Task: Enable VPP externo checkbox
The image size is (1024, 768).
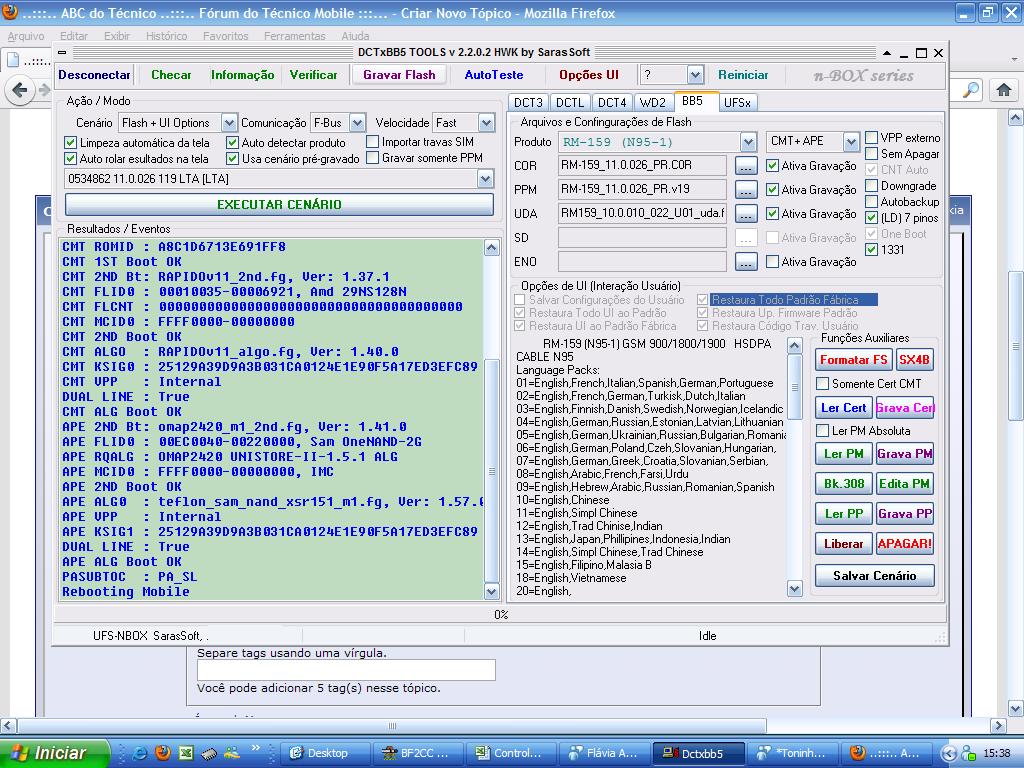Action: (871, 138)
